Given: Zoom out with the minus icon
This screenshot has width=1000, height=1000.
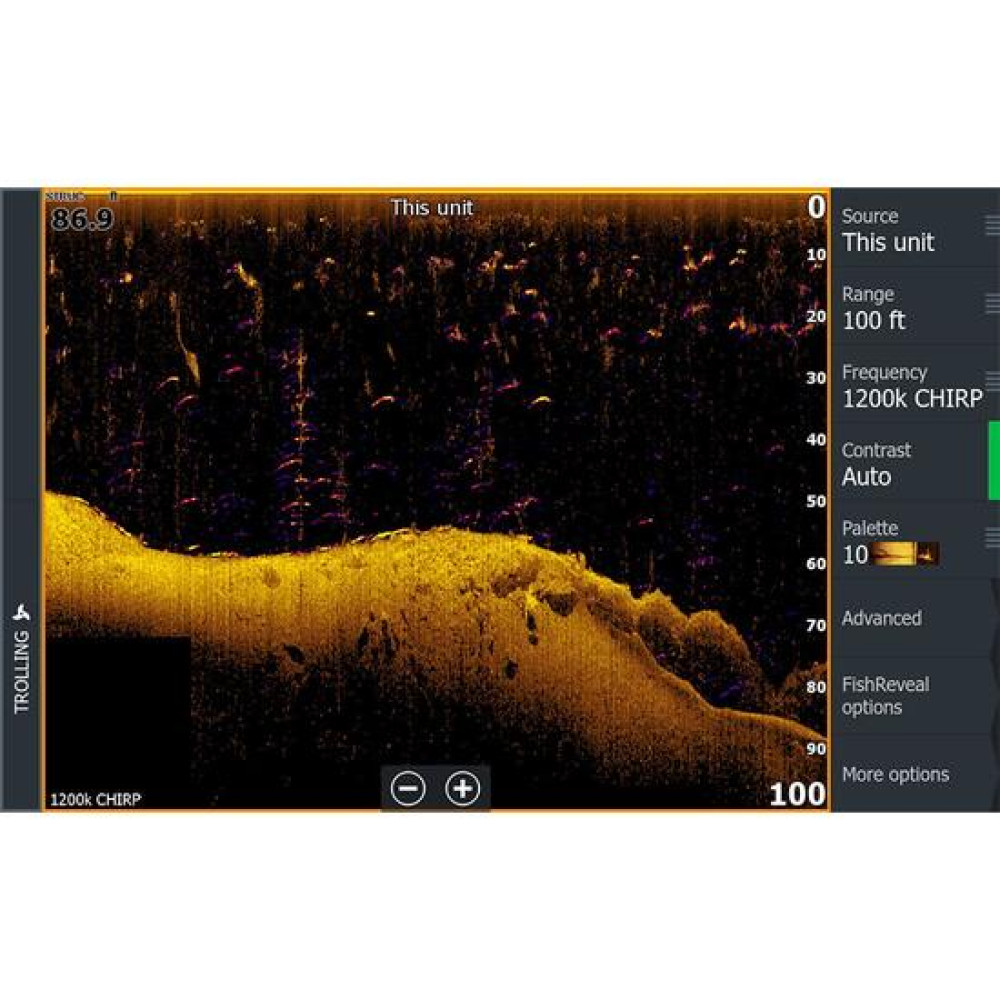Looking at the screenshot, I should (x=408, y=789).
